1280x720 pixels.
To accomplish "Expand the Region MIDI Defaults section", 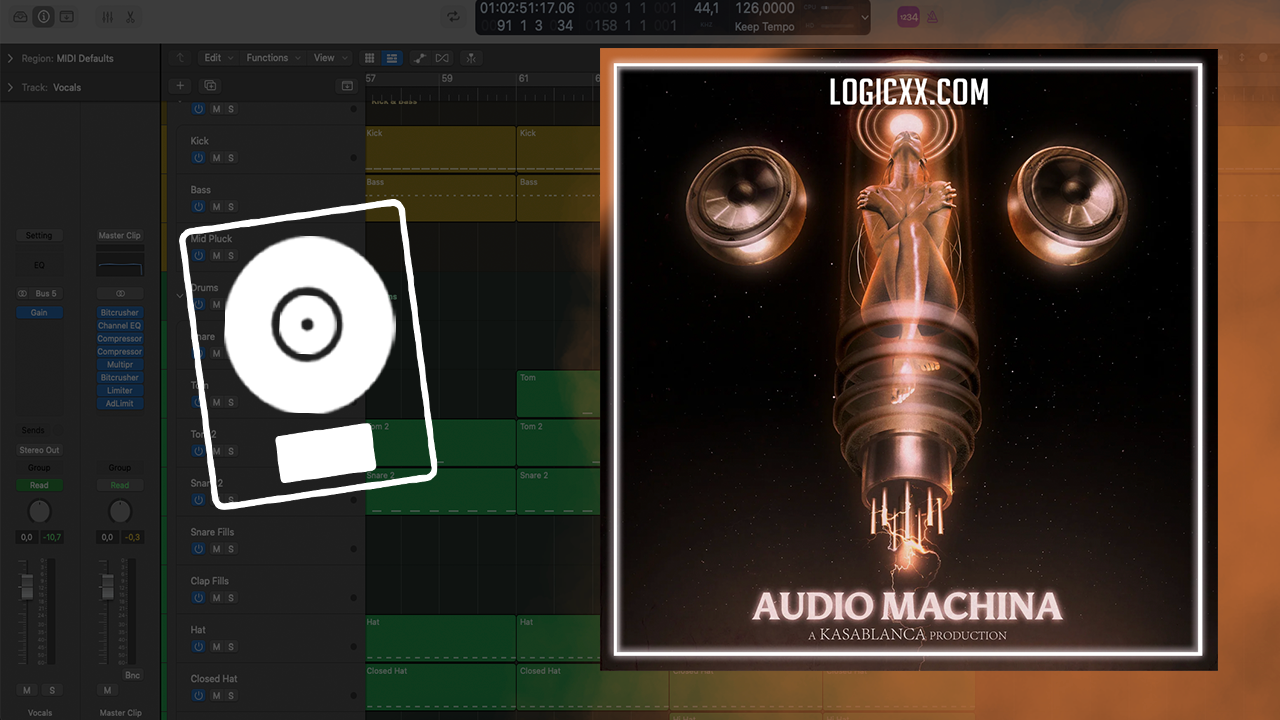I will point(10,58).
